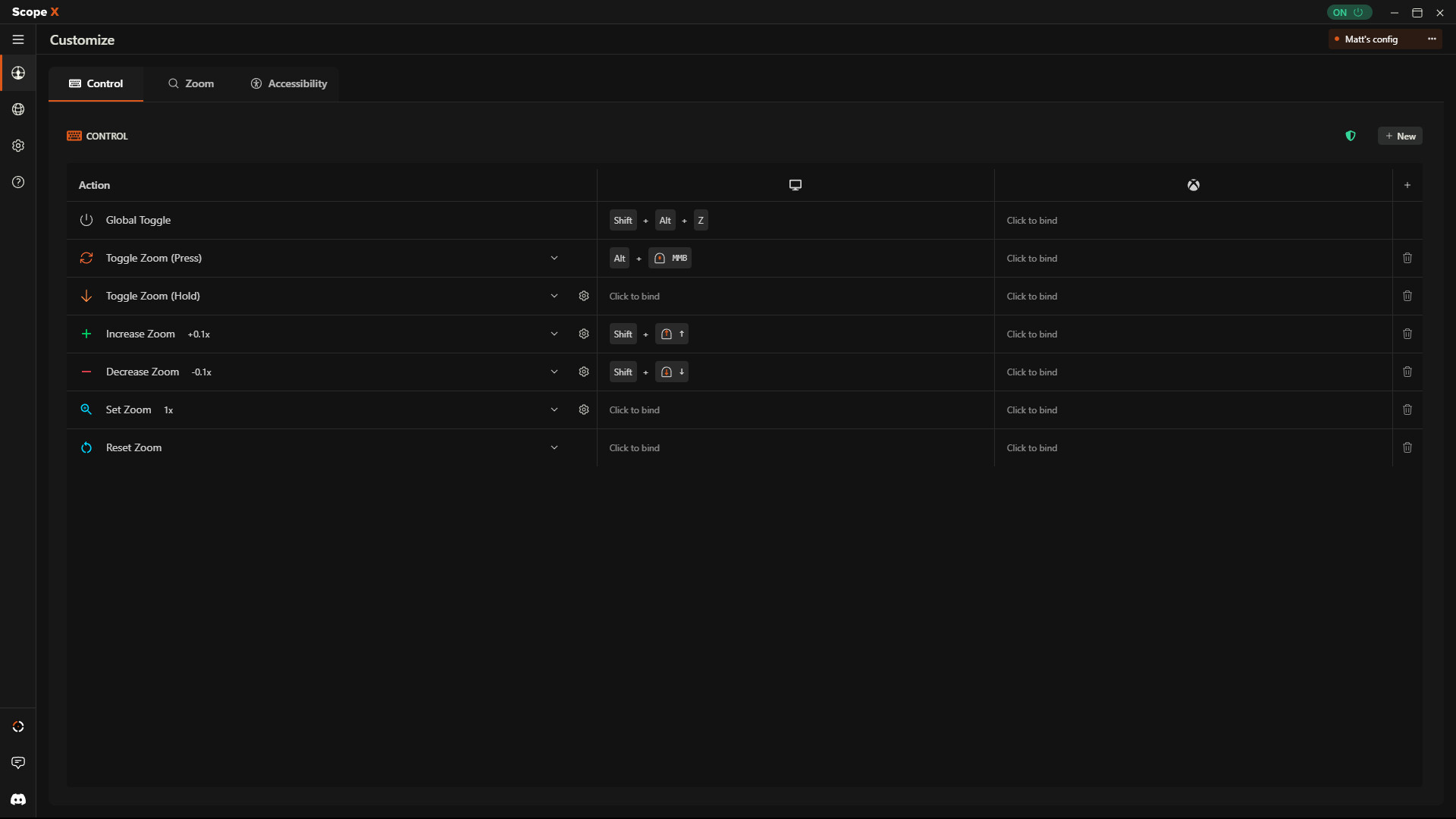Click the feedback chat icon in sidebar
The width and height of the screenshot is (1456, 819).
click(x=18, y=763)
